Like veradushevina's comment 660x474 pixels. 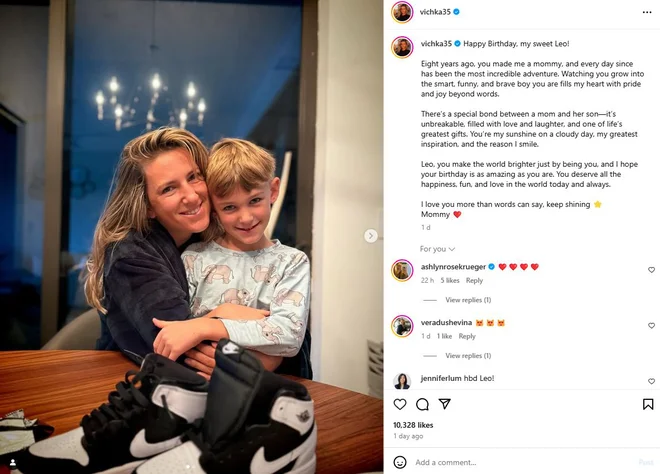click(x=651, y=325)
